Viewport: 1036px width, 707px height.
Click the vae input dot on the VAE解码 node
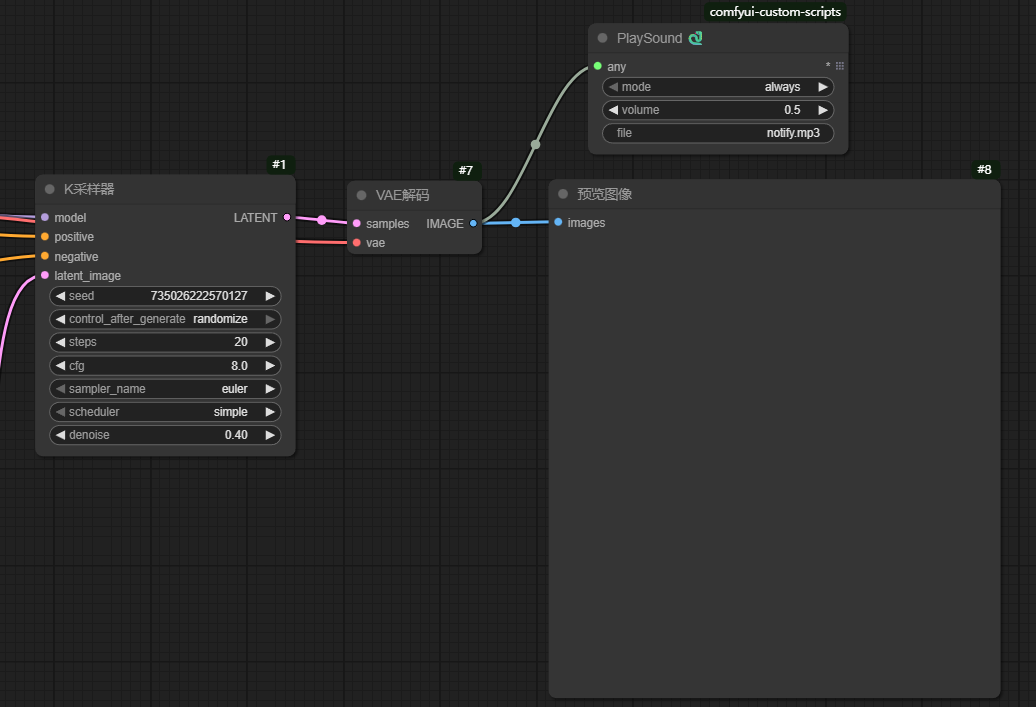coord(357,243)
